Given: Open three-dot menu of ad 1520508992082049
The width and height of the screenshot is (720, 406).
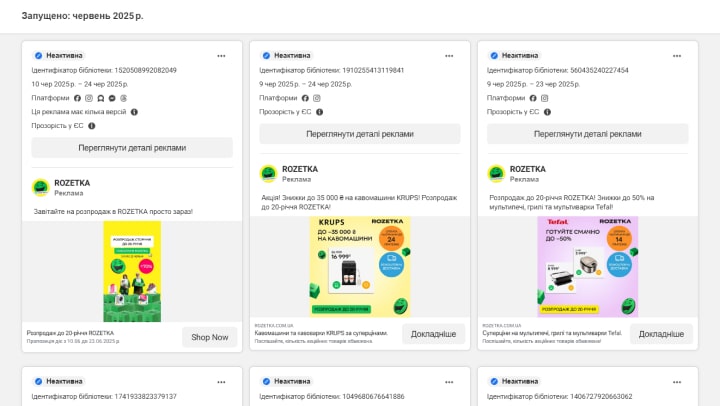Looking at the screenshot, I should click(222, 55).
